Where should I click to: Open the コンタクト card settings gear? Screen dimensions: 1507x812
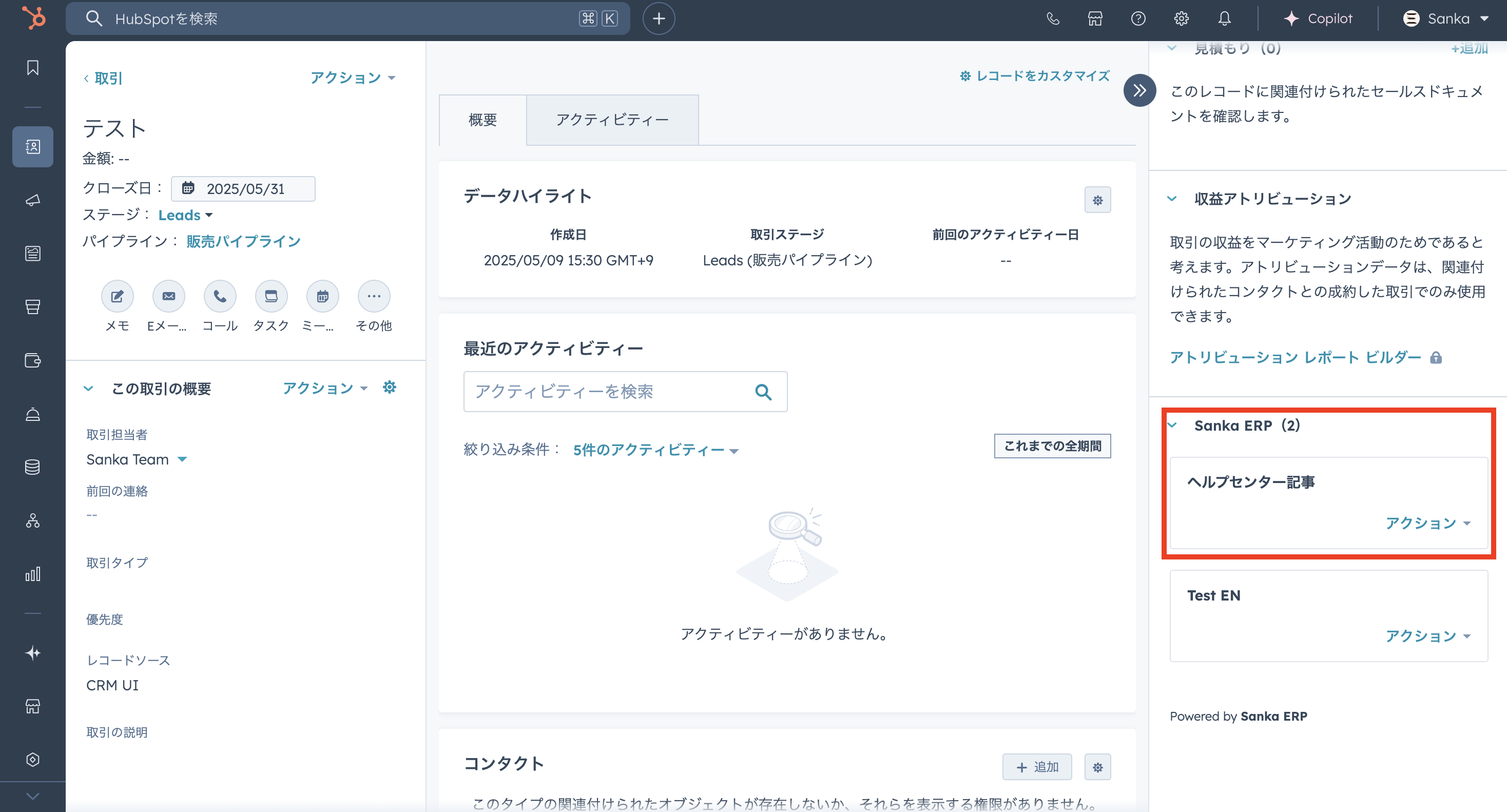coord(1097,767)
